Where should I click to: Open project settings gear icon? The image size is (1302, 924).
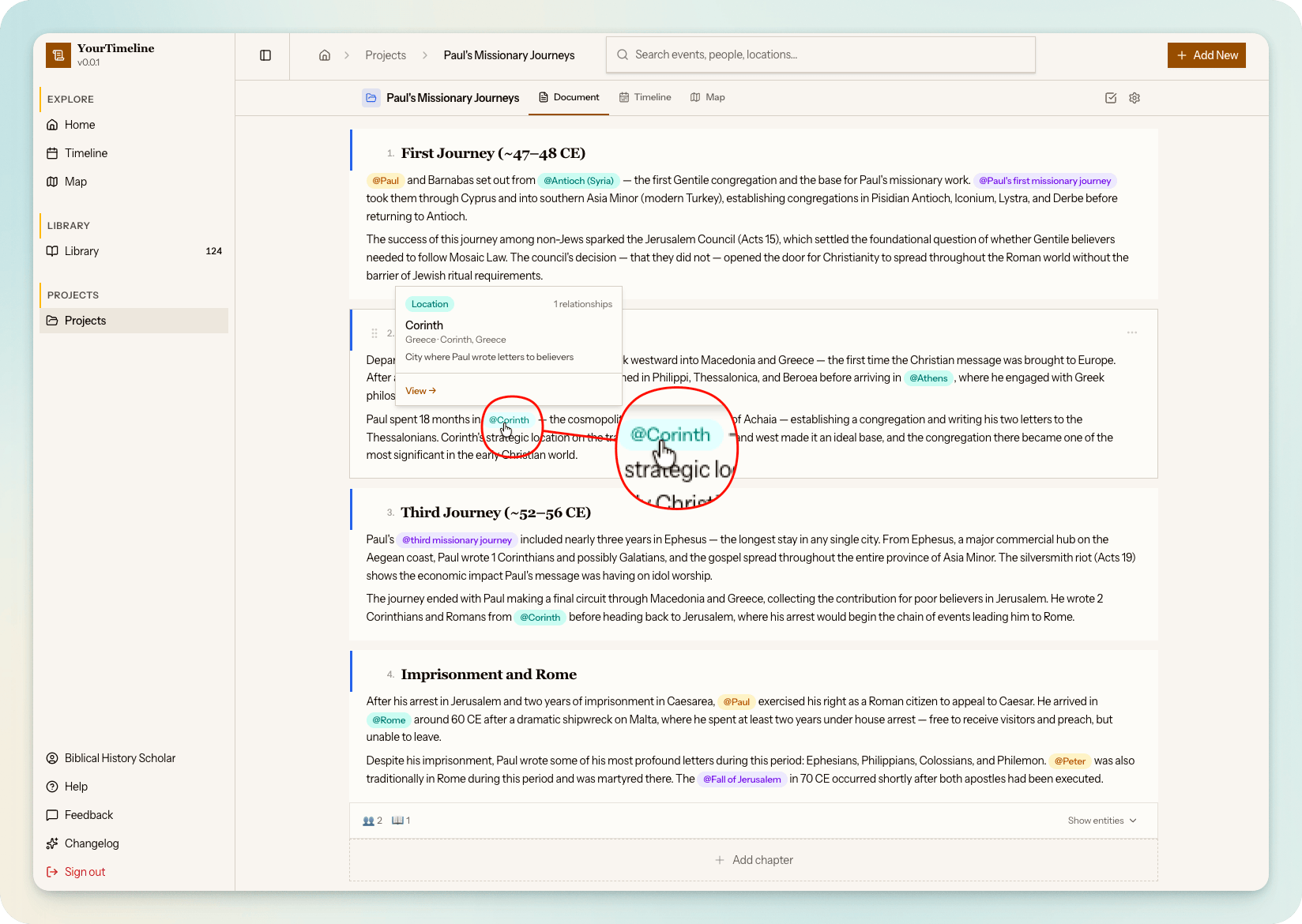[x=1135, y=98]
